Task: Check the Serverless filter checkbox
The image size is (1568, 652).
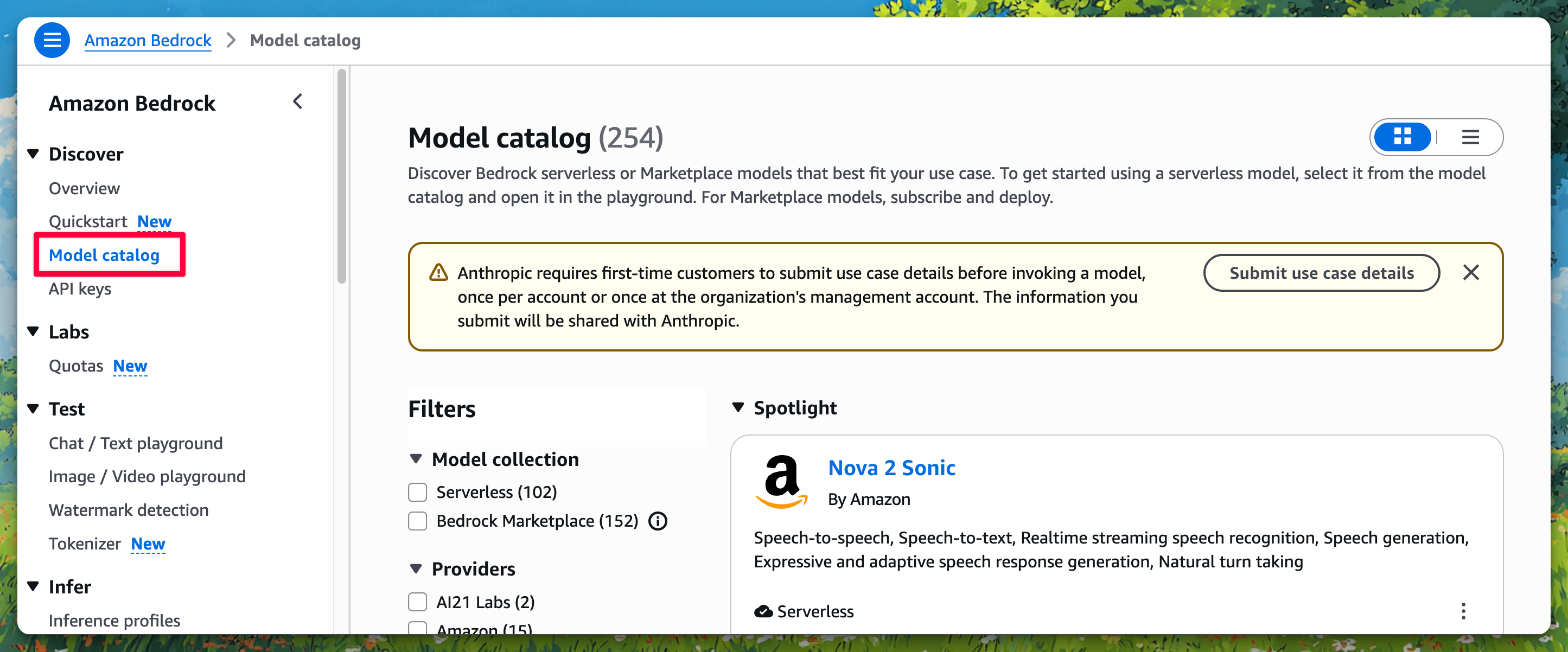Action: pos(418,492)
